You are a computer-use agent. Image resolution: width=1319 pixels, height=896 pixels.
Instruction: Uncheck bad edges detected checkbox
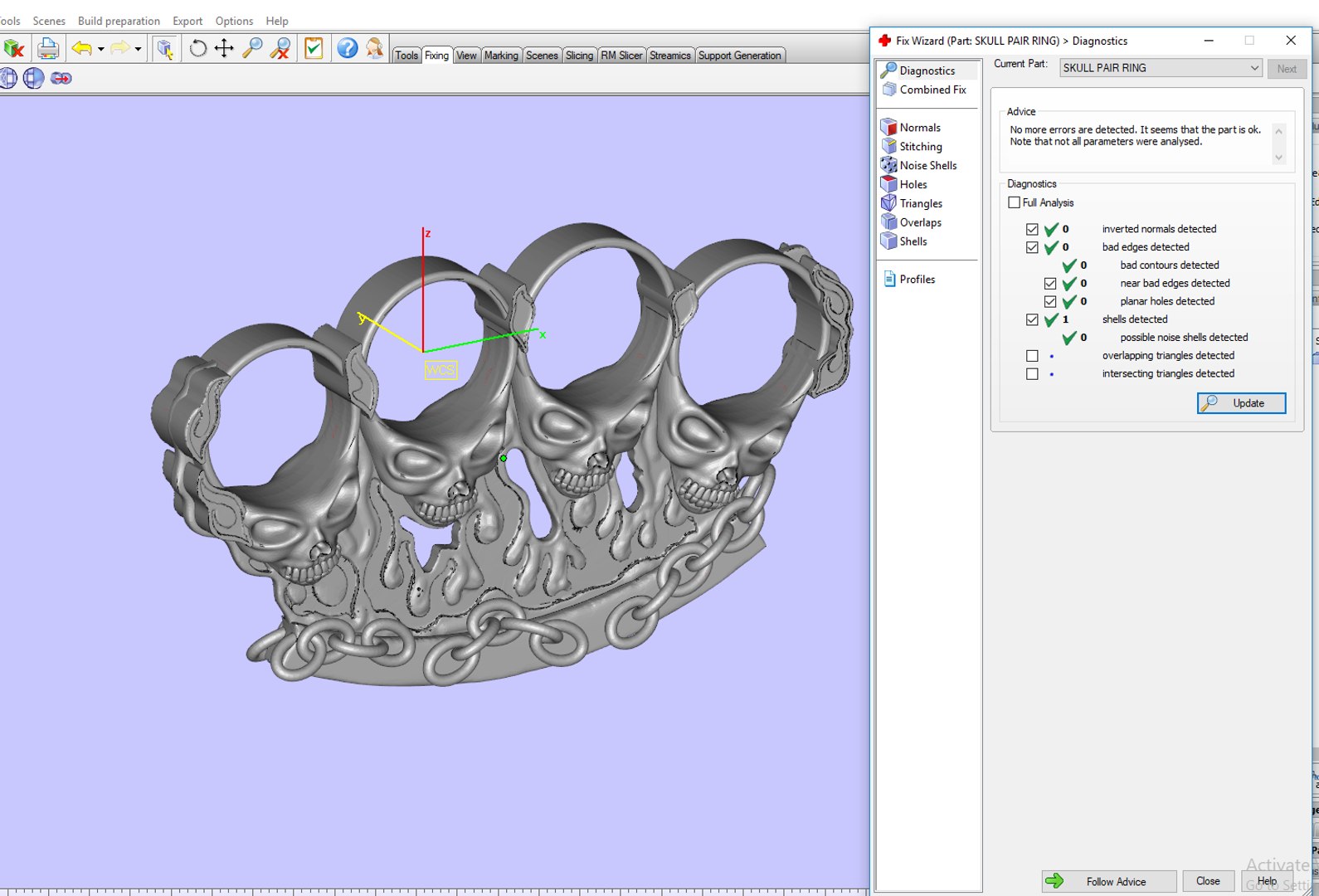[1032, 247]
